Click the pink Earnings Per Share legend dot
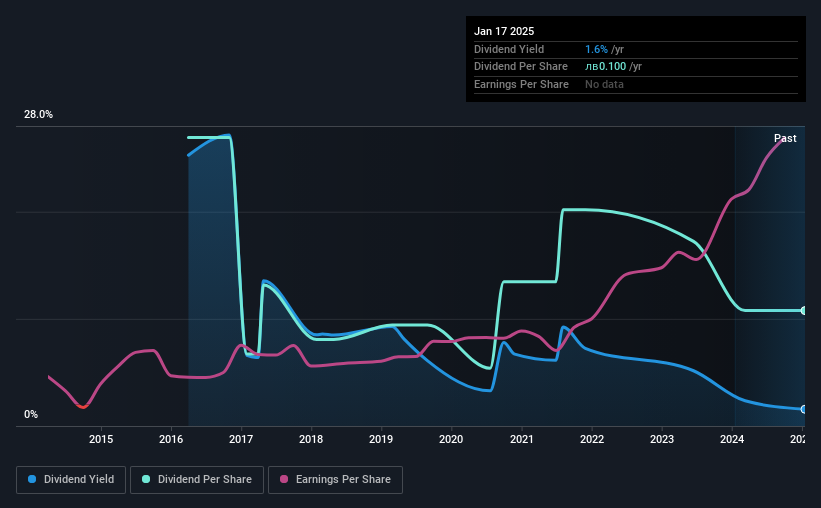821x508 pixels. click(284, 479)
